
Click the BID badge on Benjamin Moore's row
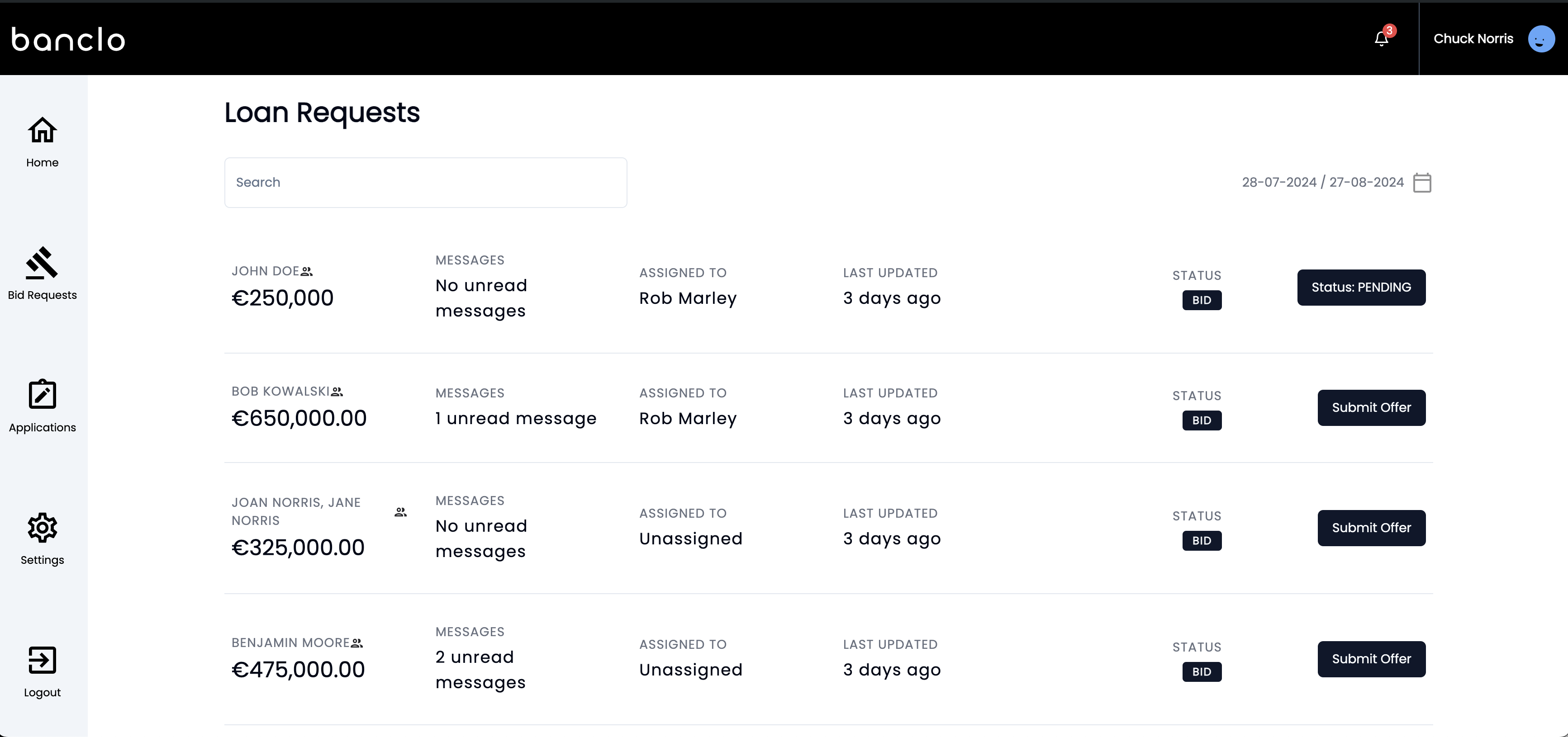1202,671
